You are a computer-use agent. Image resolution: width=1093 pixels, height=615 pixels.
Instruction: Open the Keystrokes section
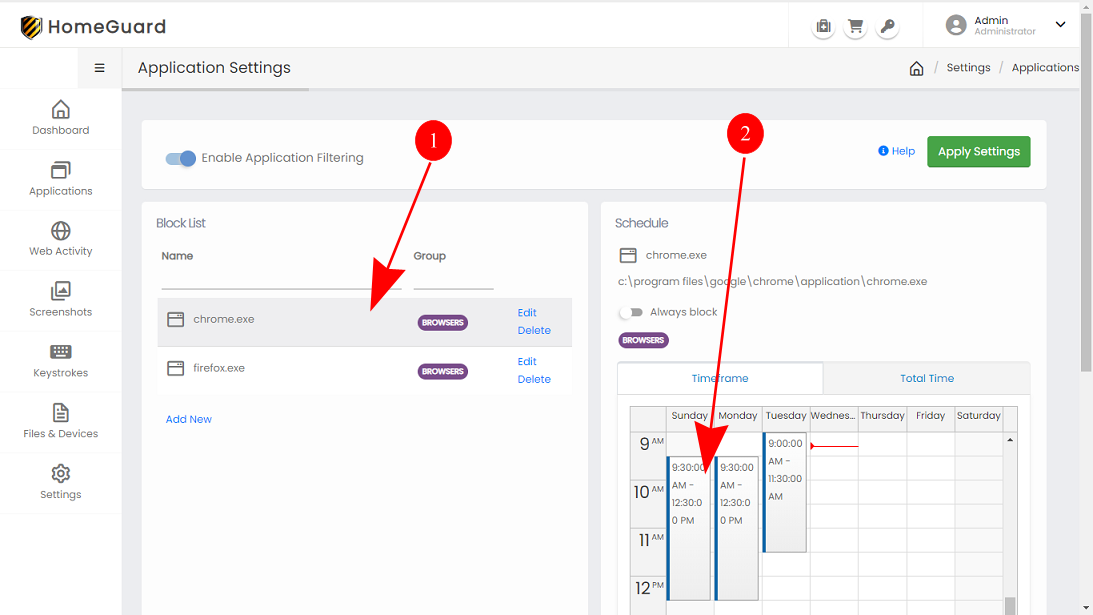click(x=61, y=361)
